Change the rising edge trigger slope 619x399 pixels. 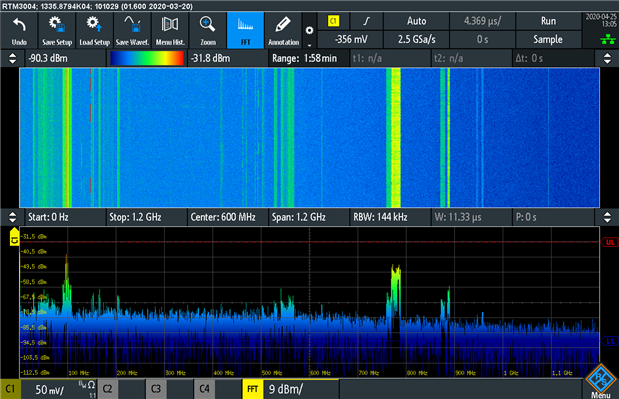tap(366, 21)
